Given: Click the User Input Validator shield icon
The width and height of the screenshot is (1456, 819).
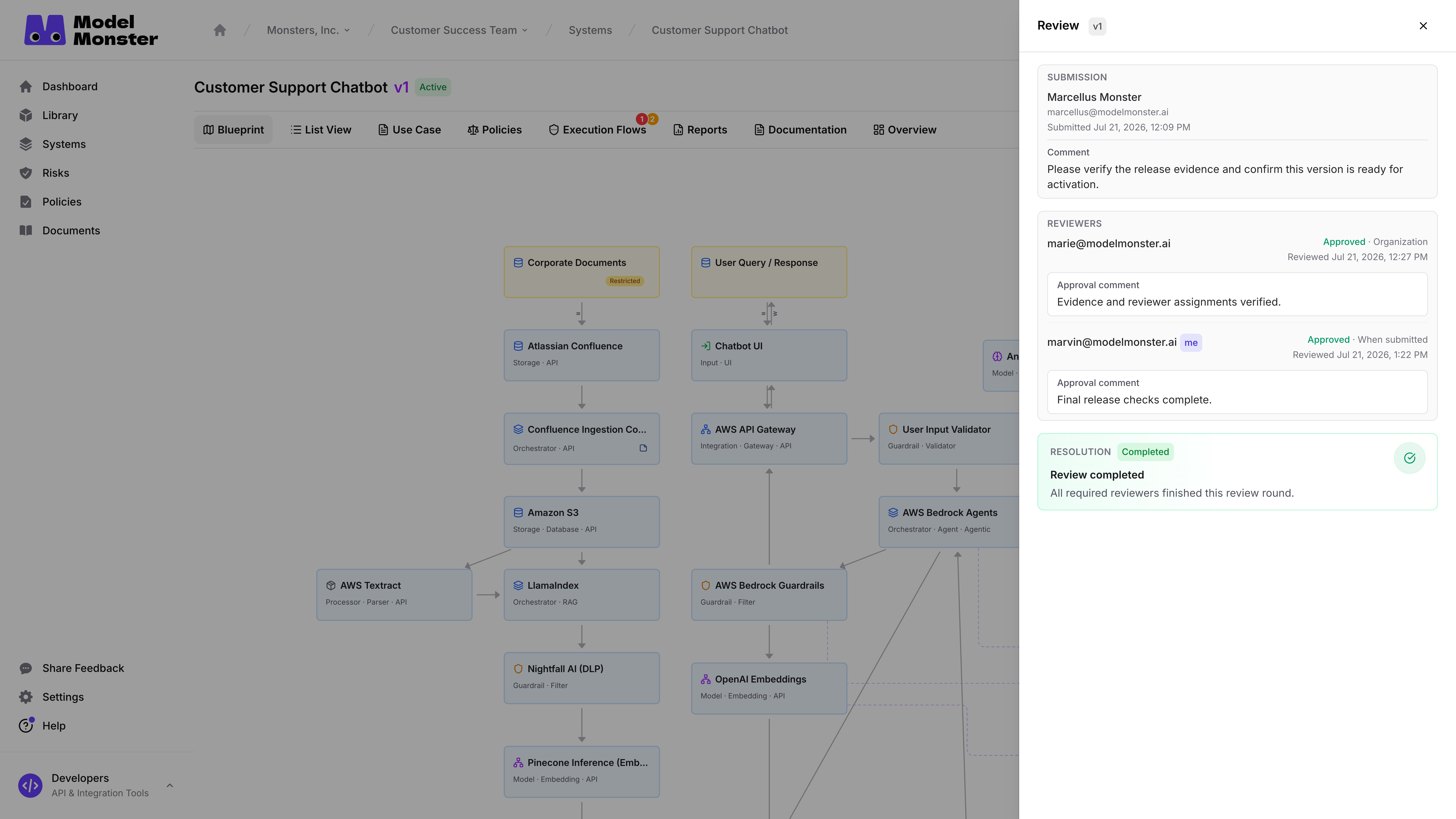Looking at the screenshot, I should [893, 429].
